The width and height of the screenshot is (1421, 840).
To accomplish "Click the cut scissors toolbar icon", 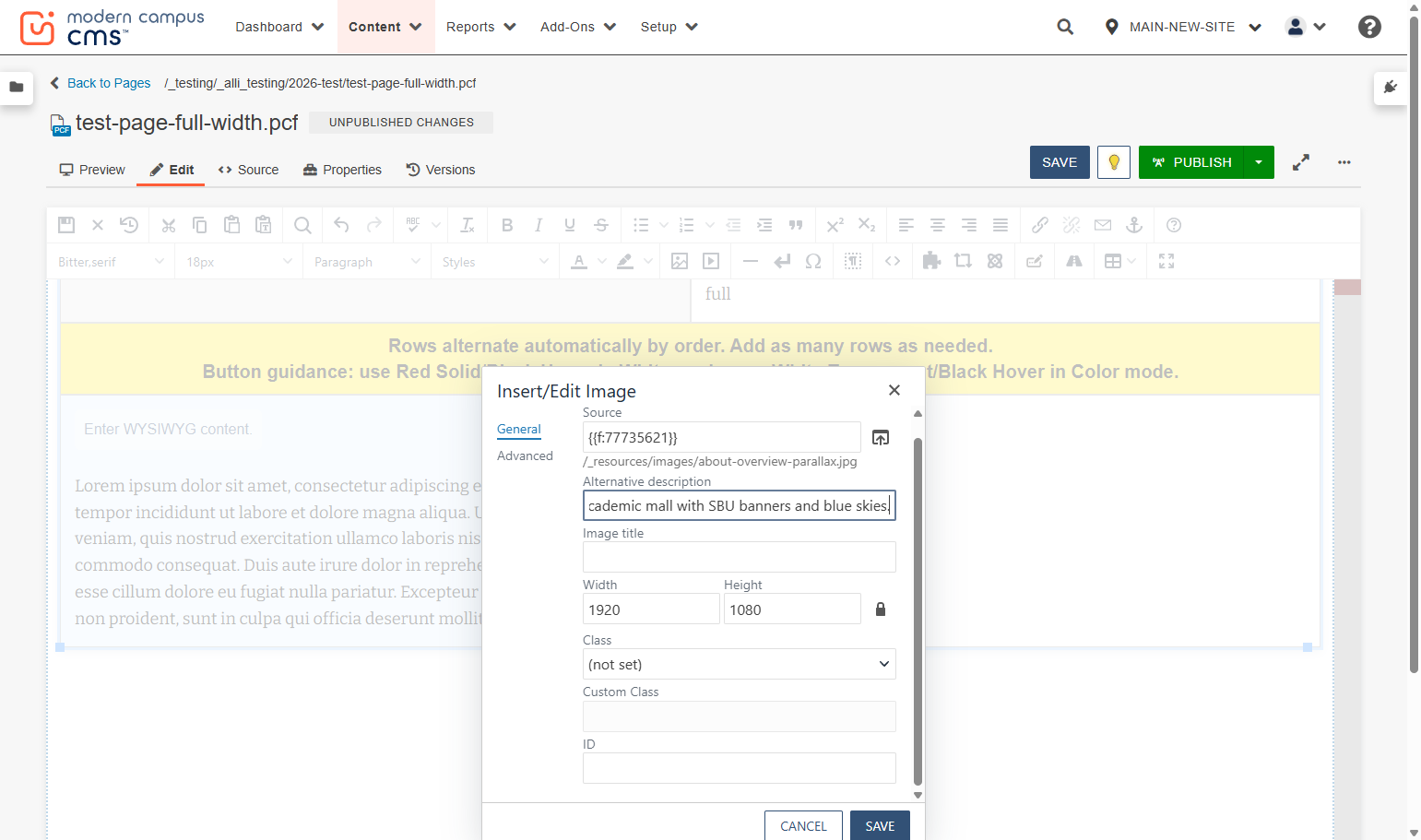I will pos(168,225).
